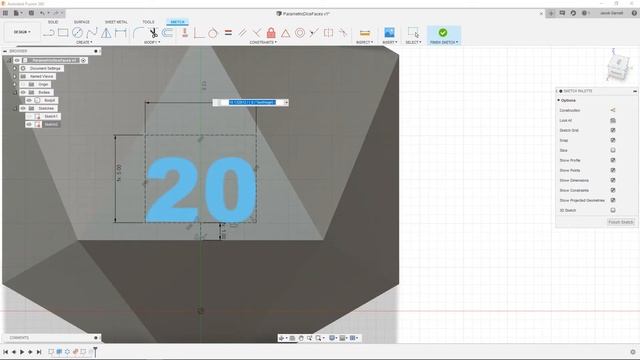
Task: Toggle Show Constraints checkbox
Action: coord(613,190)
